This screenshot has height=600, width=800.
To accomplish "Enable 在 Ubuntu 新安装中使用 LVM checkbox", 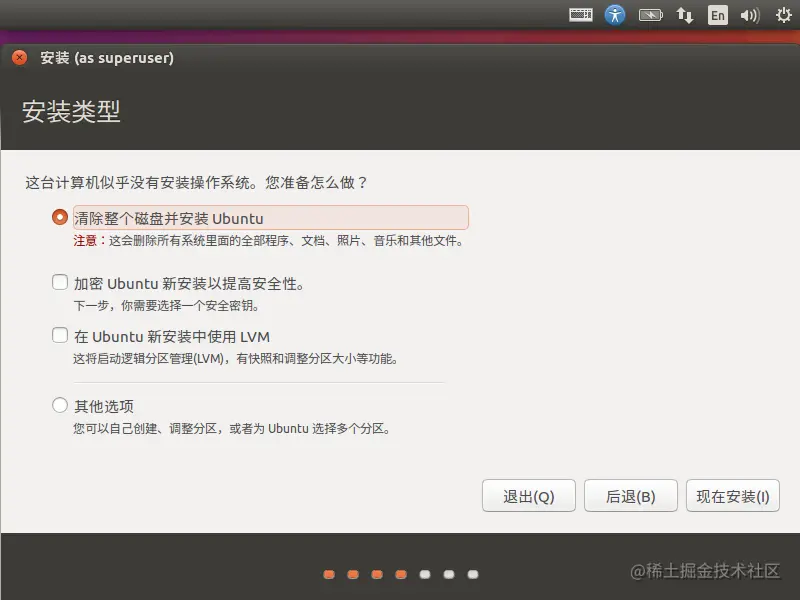I will coord(60,335).
